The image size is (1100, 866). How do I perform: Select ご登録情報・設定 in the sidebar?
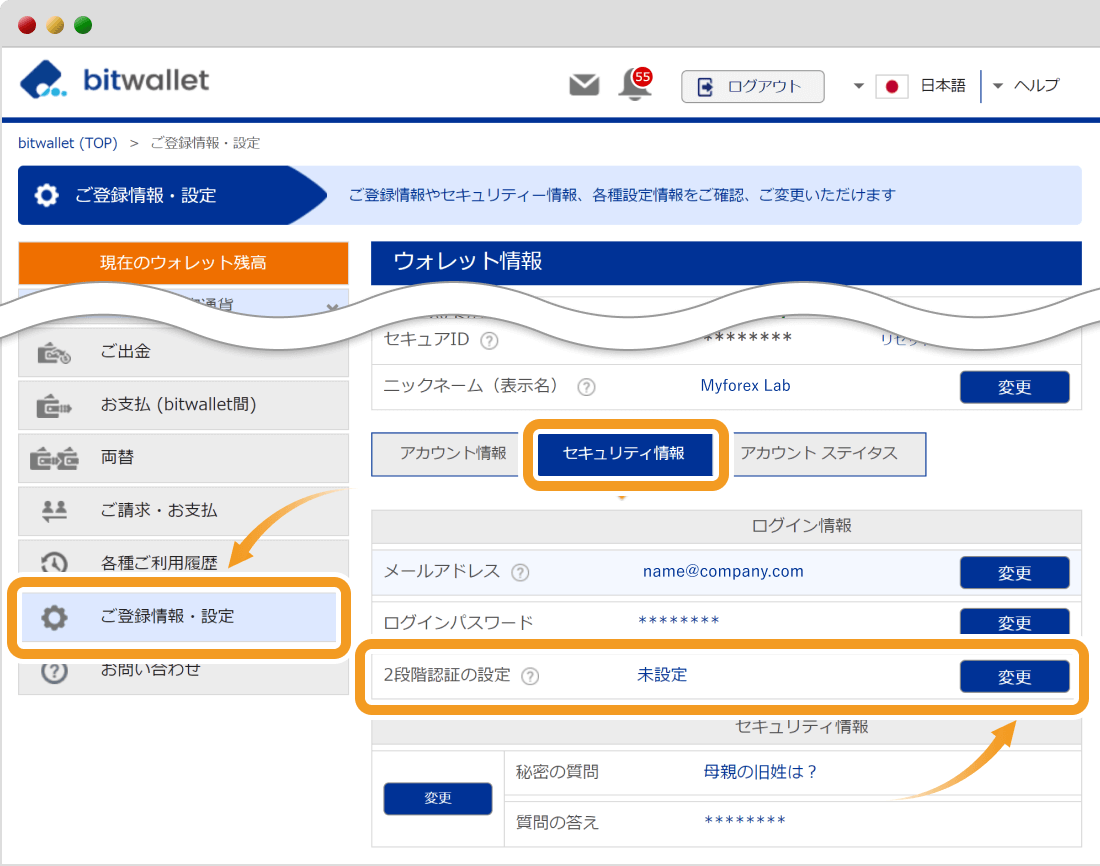(179, 617)
